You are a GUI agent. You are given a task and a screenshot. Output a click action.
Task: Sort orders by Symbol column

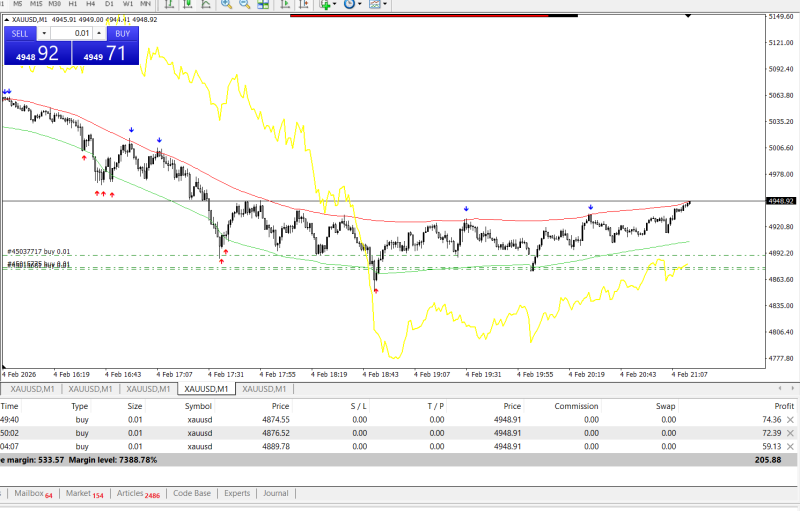coord(198,406)
